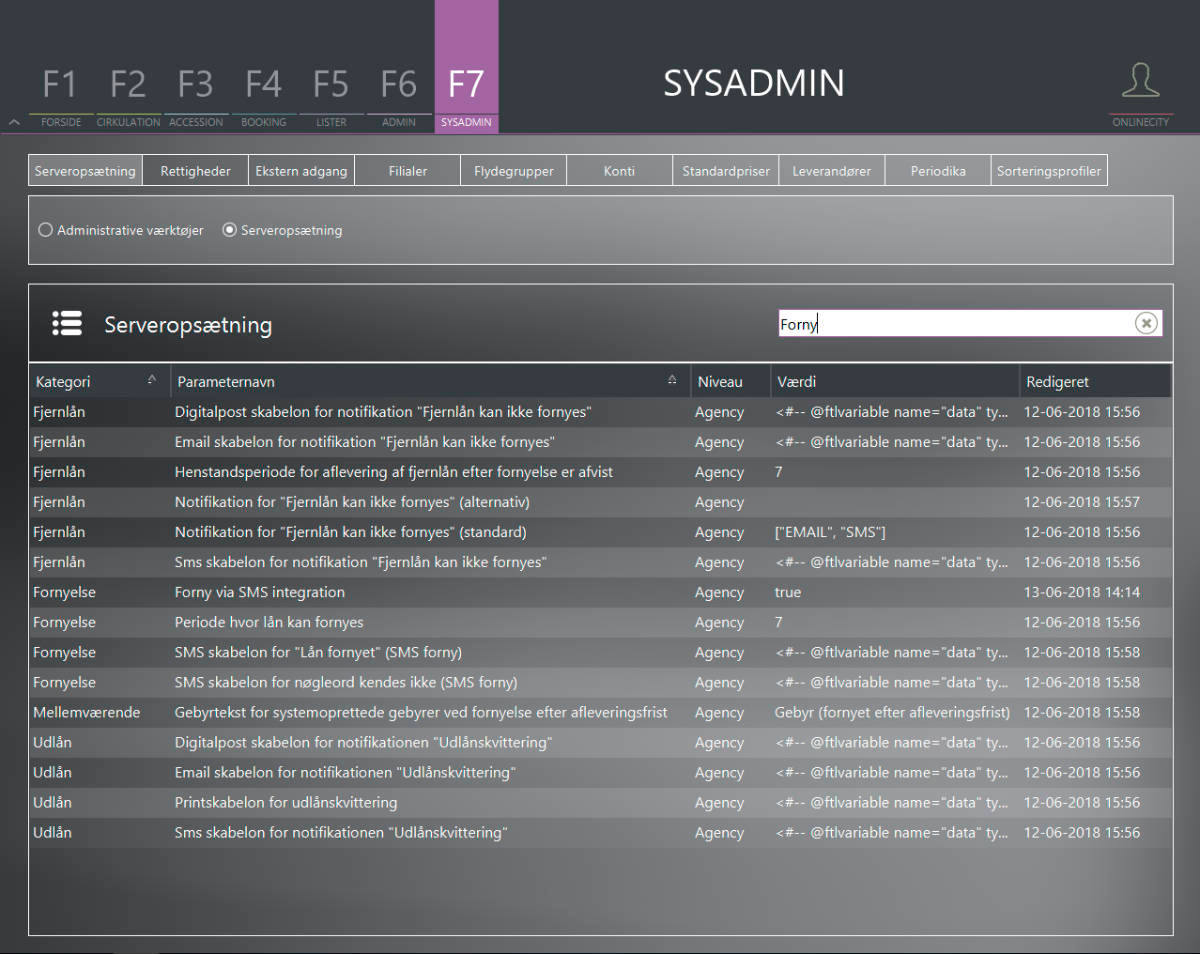View the Periodika tab

[x=937, y=170]
